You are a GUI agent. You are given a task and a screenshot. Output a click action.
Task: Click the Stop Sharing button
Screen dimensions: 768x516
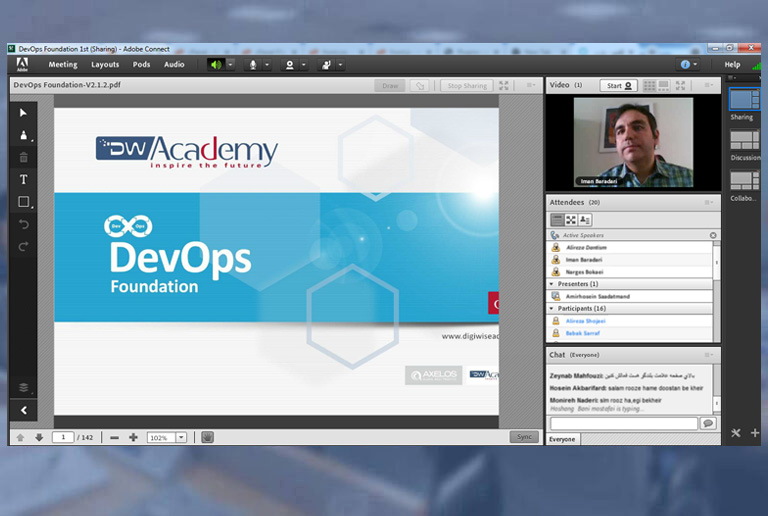467,86
